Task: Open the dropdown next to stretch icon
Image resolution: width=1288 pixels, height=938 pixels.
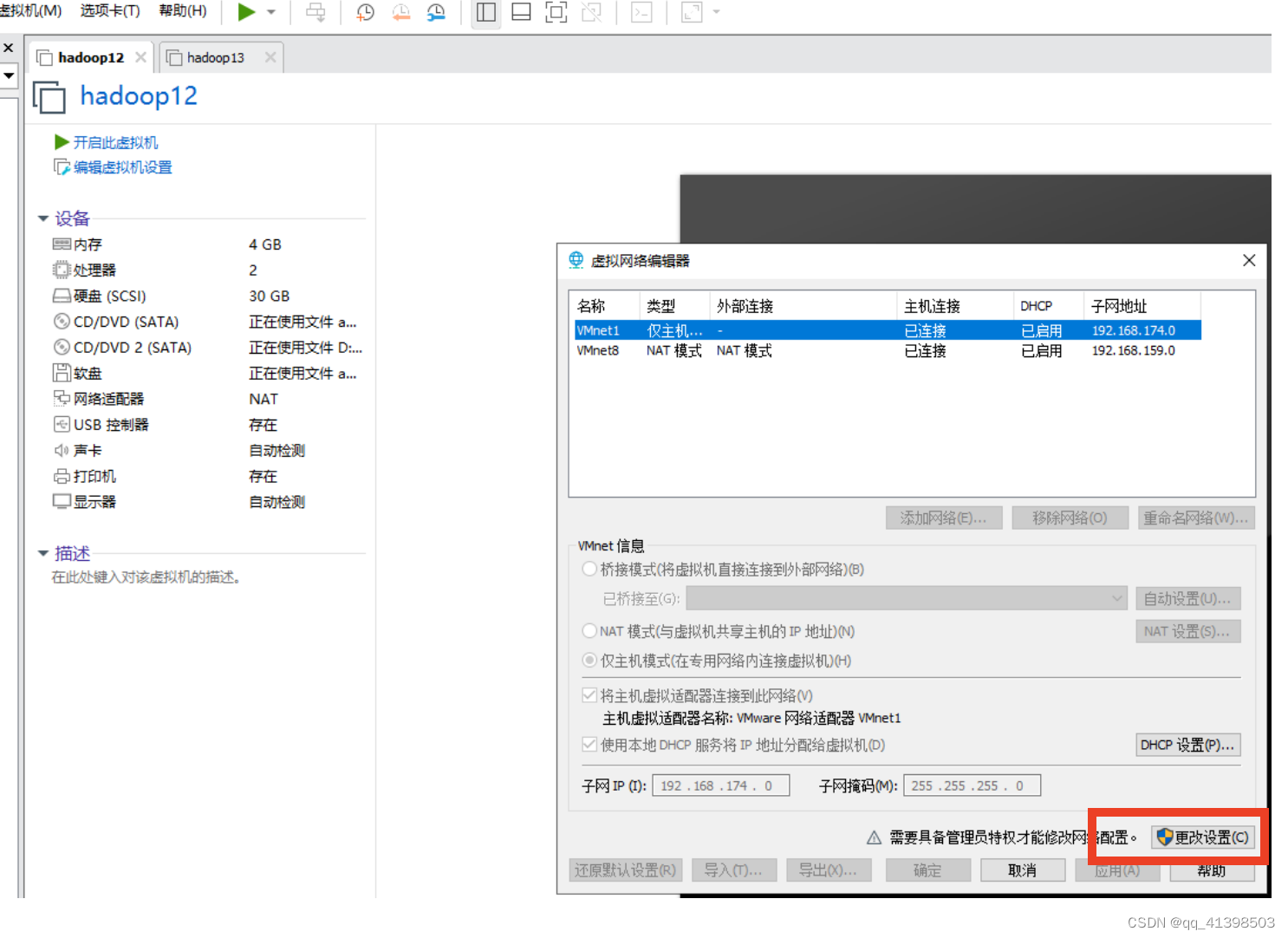Action: click(716, 12)
